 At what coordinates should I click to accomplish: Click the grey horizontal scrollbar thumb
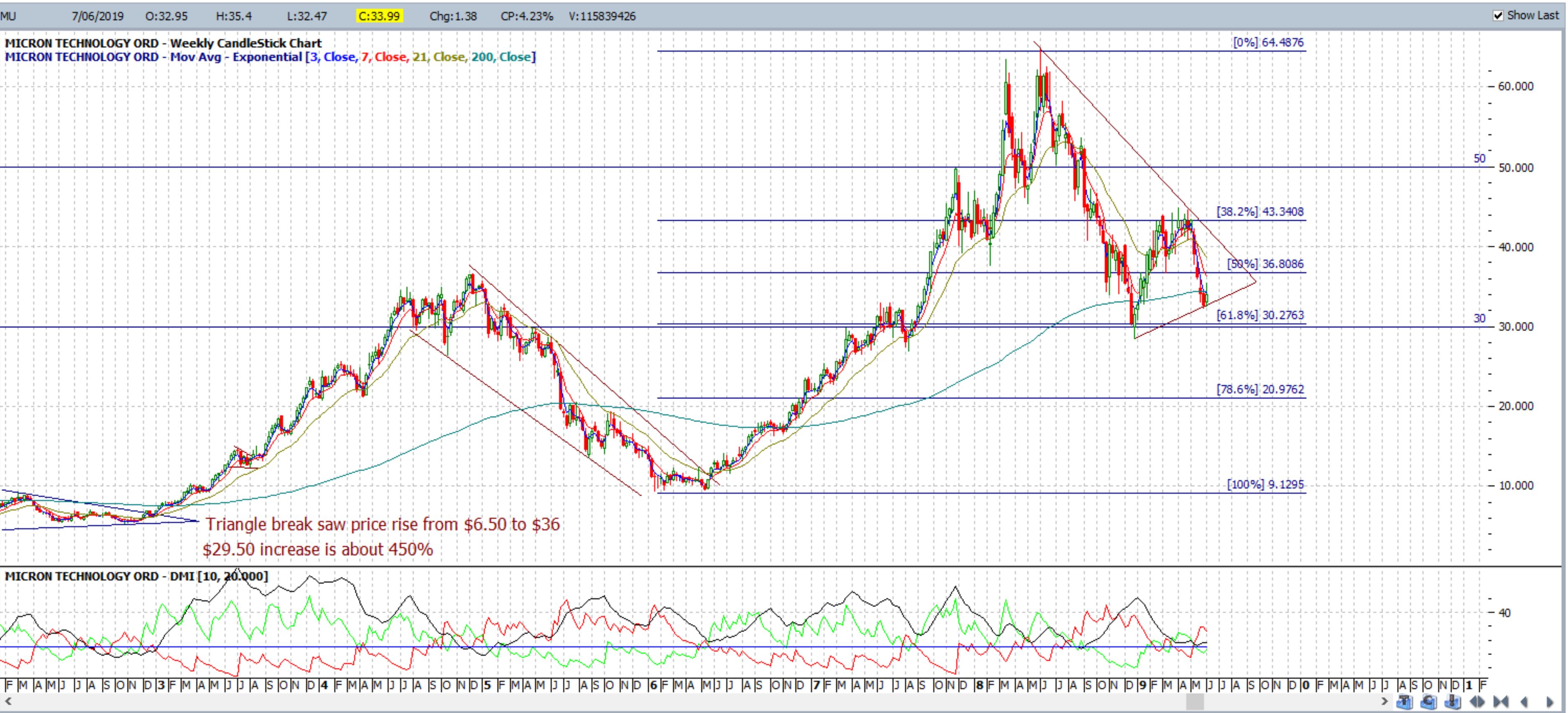tap(1195, 701)
